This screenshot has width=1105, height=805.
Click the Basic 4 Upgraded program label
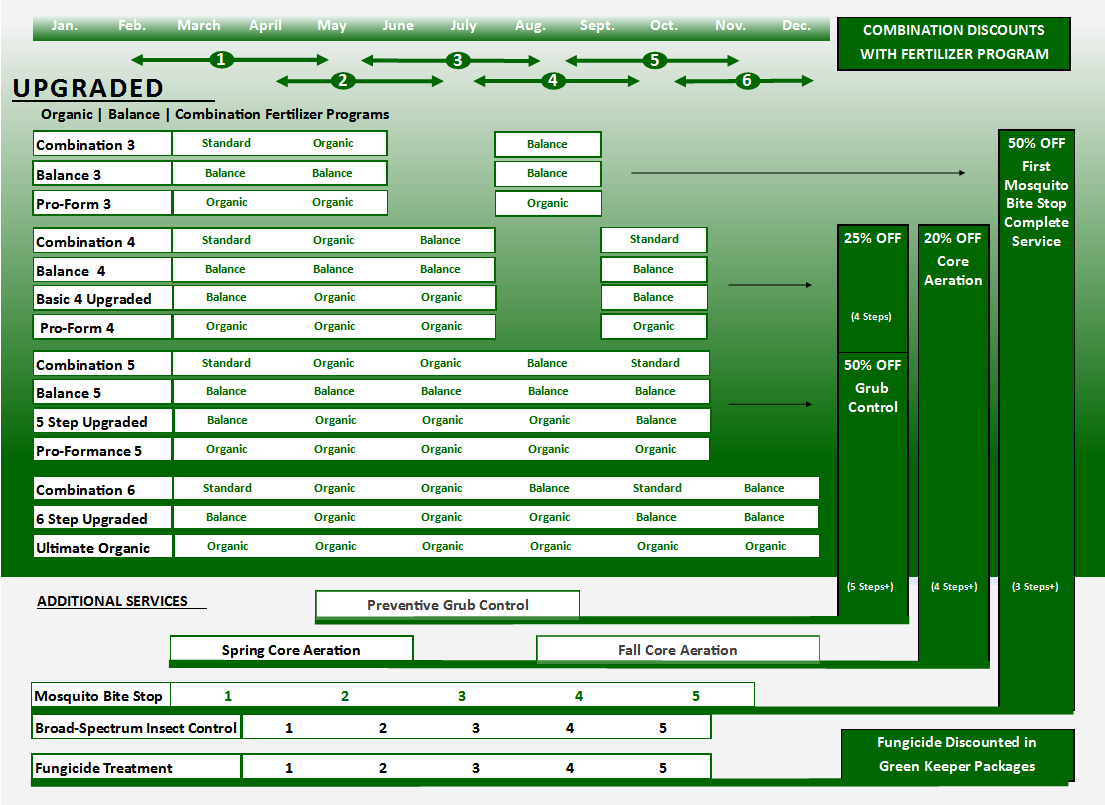(x=94, y=299)
